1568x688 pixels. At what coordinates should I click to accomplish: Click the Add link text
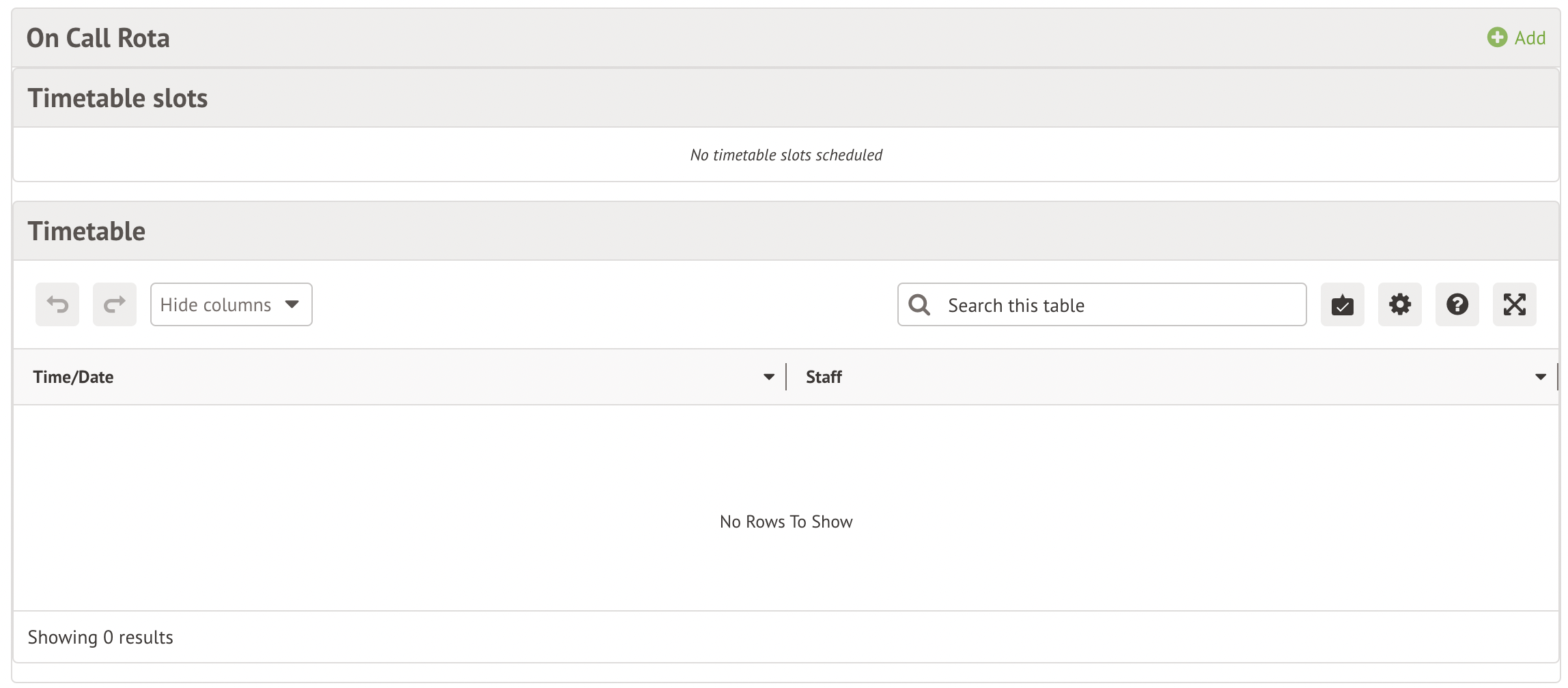[x=1530, y=38]
